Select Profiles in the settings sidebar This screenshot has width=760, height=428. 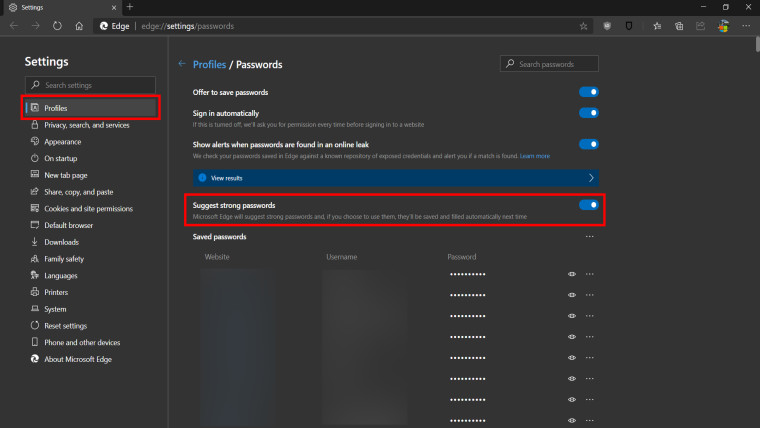[x=91, y=108]
